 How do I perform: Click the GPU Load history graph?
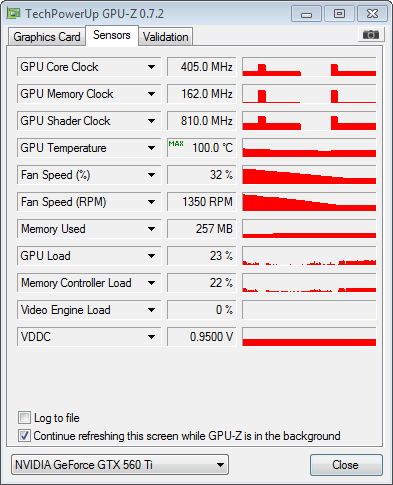pyautogui.click(x=309, y=256)
